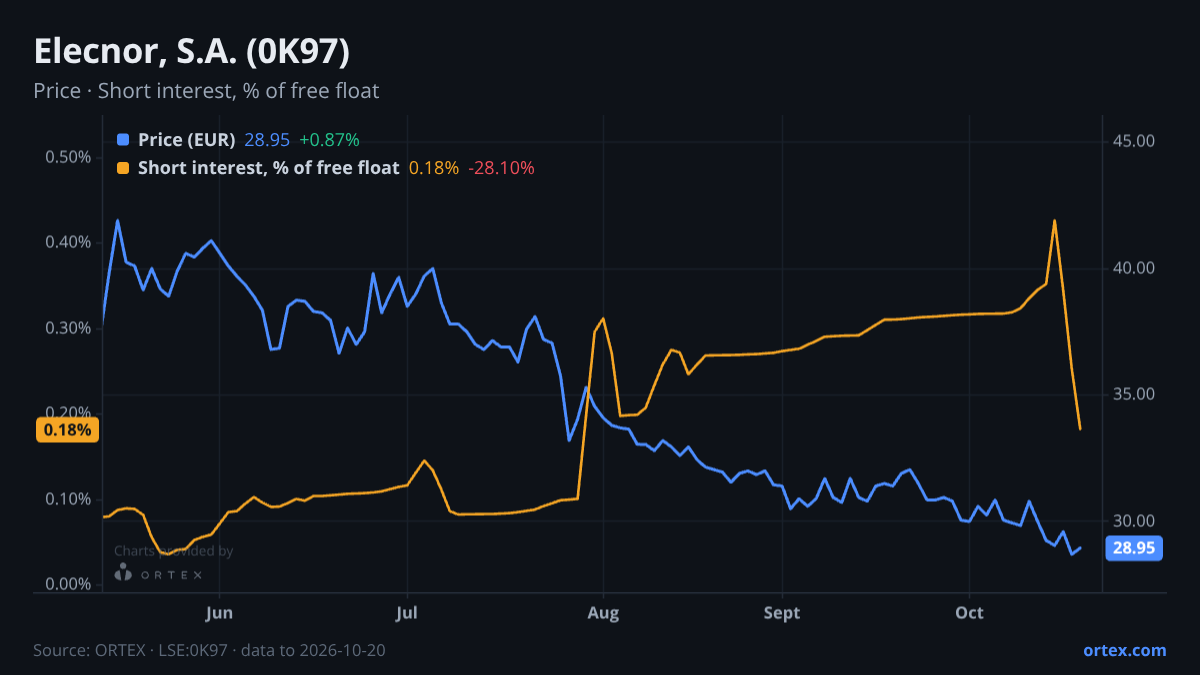This screenshot has height=675, width=1200.
Task: Click the 30.00 right axis label
Action: [1133, 521]
